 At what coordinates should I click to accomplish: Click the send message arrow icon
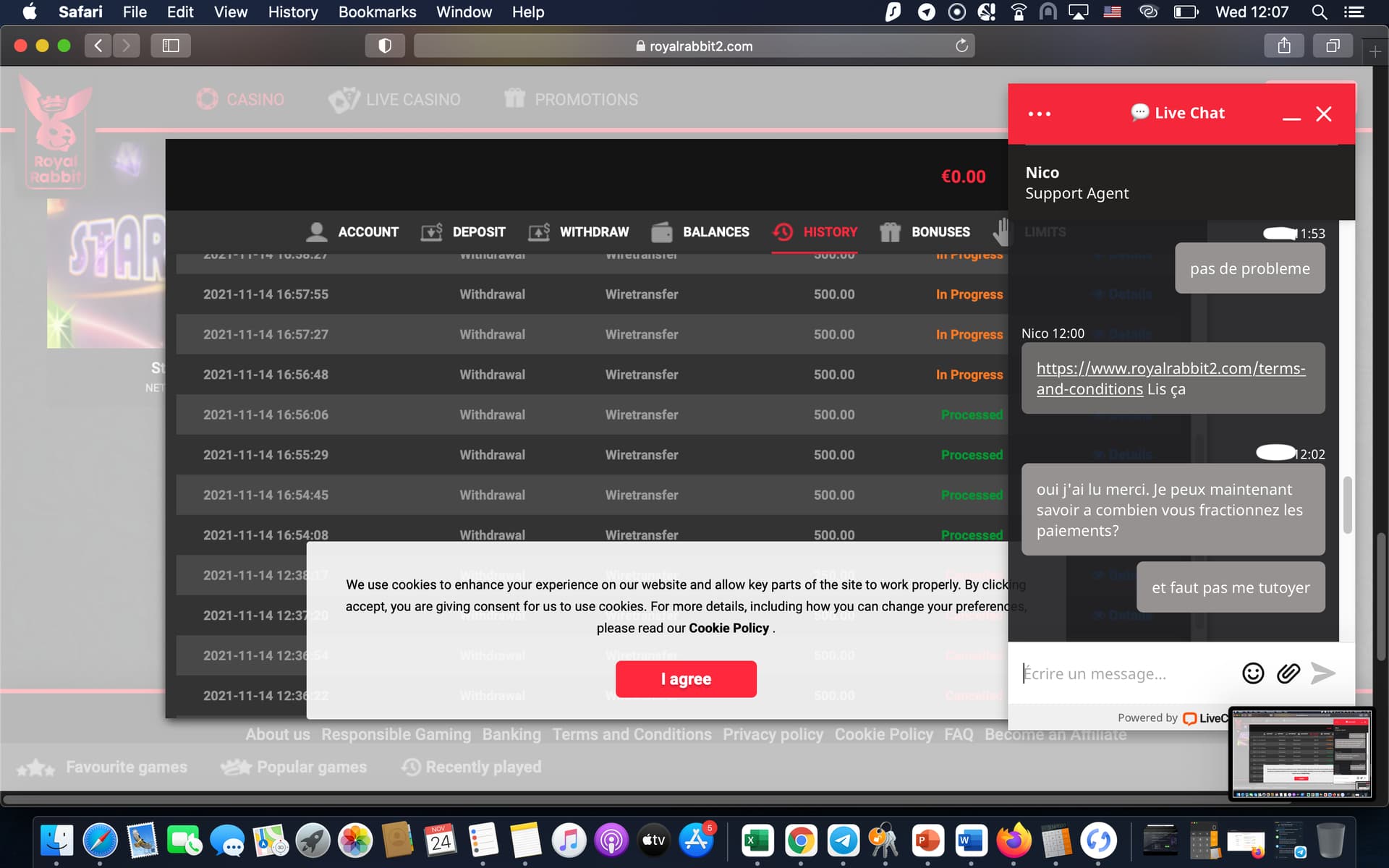(x=1322, y=673)
